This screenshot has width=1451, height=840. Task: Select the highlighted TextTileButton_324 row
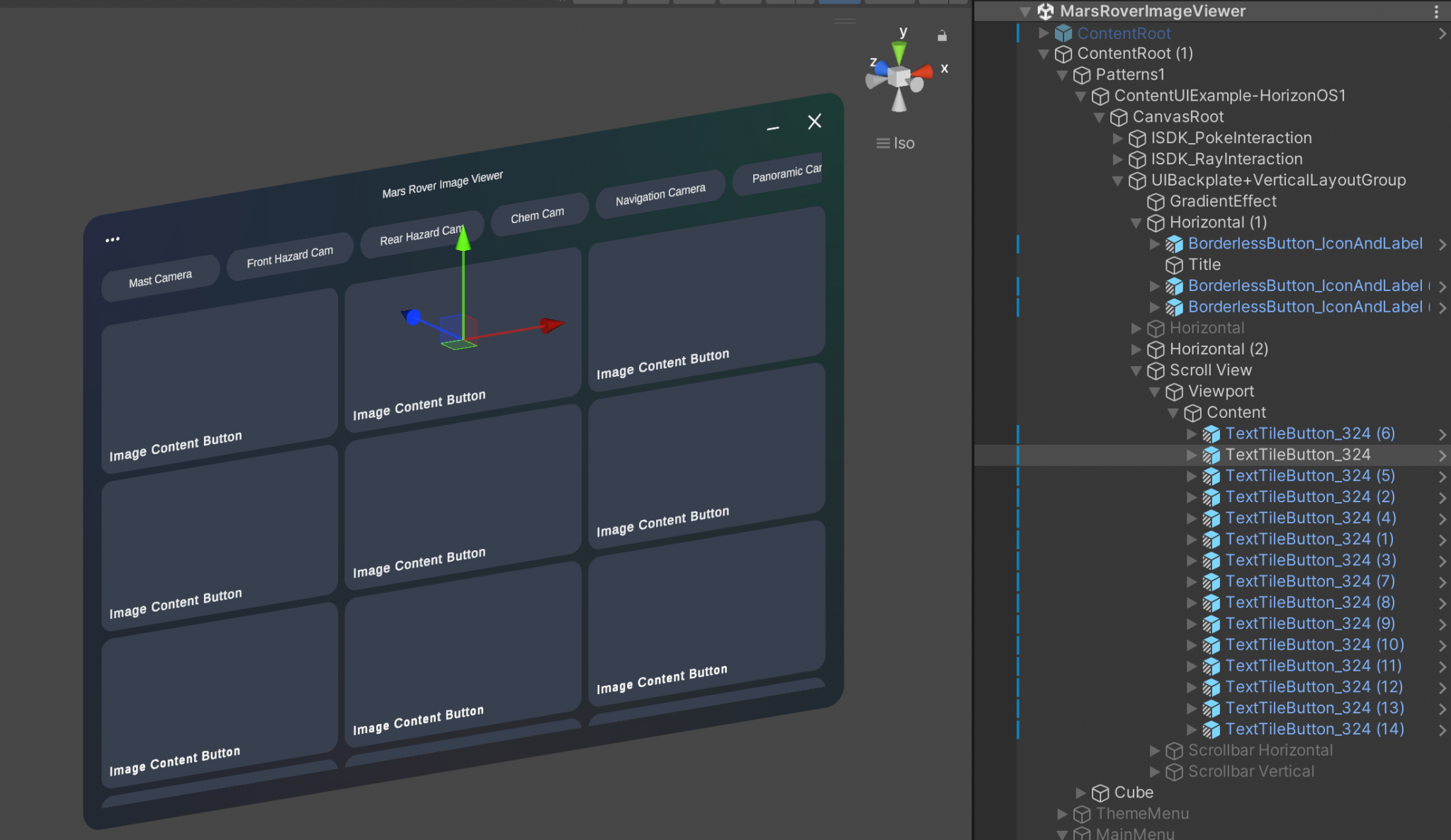point(1297,455)
